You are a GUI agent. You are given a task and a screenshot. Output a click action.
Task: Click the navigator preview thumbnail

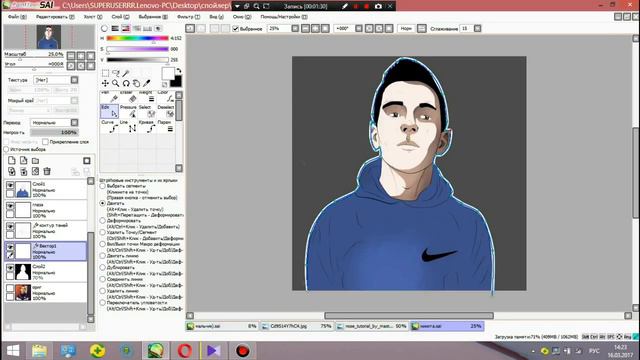[49, 37]
